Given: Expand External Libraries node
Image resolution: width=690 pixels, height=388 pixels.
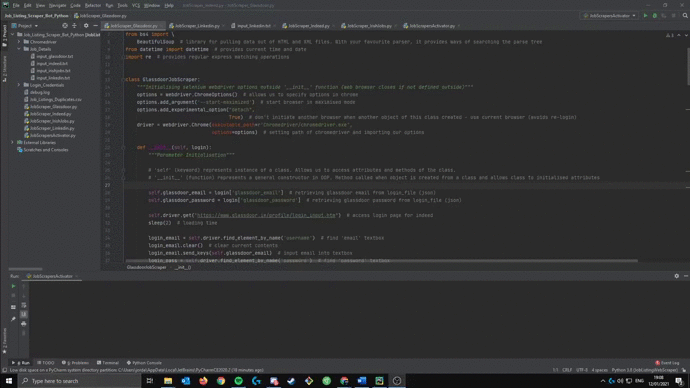Looking at the screenshot, I should pos(13,143).
